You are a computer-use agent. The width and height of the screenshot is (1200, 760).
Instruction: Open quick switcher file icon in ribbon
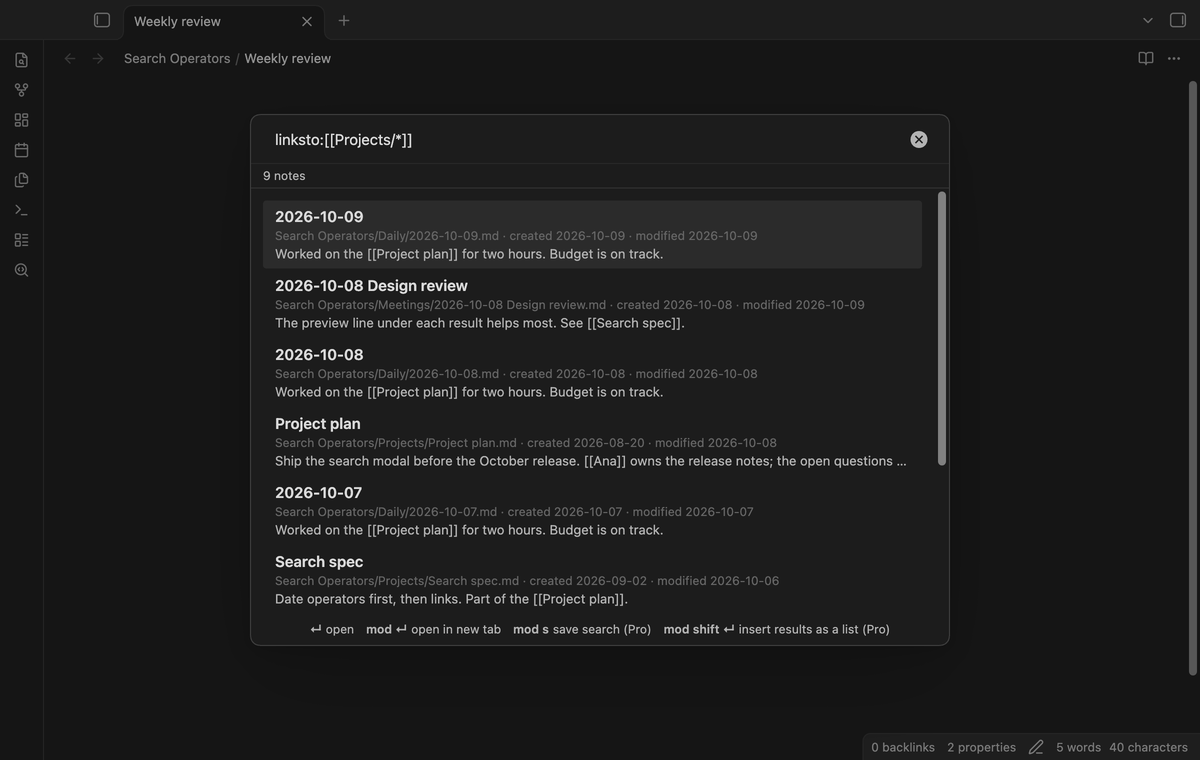coord(22,60)
